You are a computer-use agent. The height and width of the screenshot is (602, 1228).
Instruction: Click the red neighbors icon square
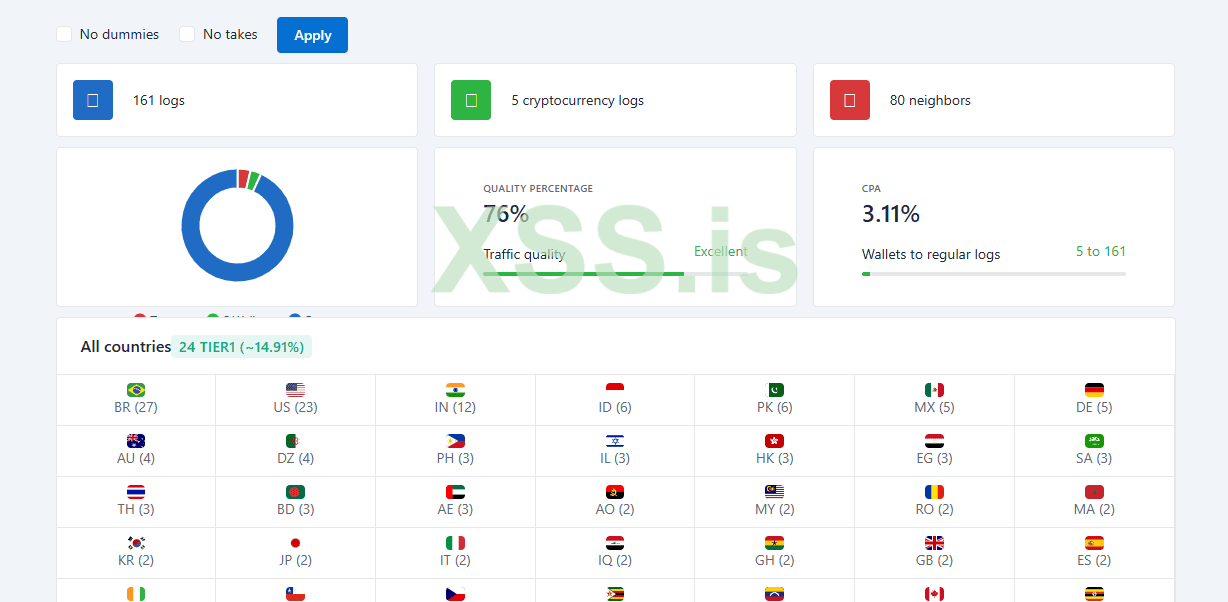pyautogui.click(x=850, y=100)
